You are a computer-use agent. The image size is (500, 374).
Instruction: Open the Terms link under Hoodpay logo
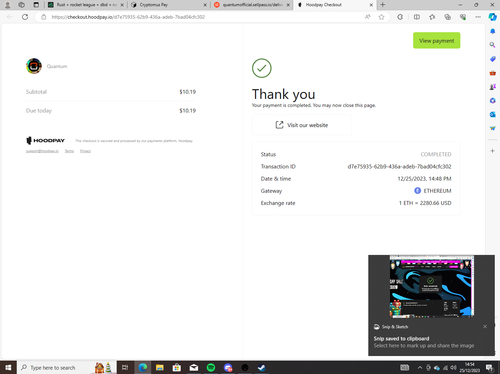[x=69, y=151]
